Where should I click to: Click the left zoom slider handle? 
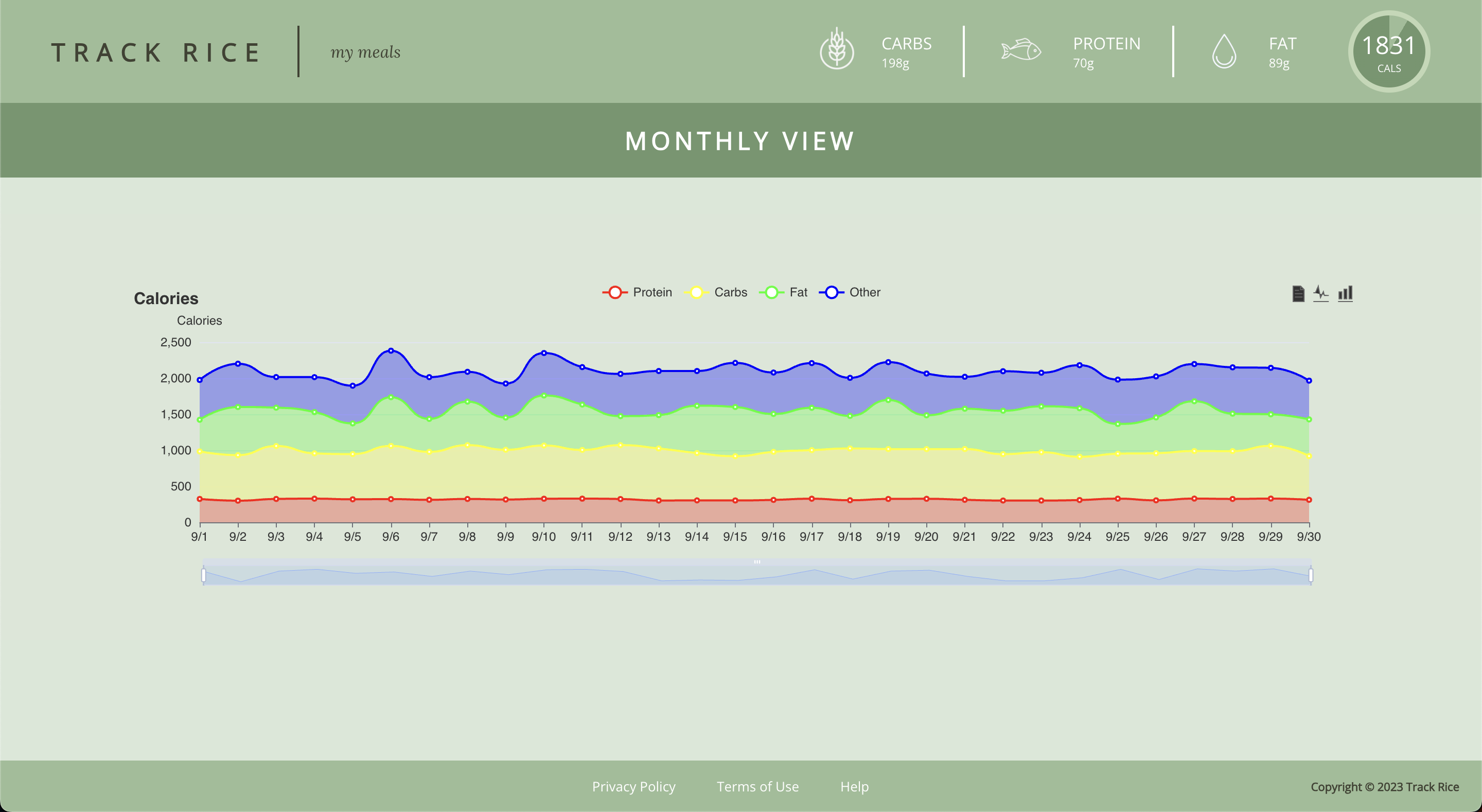tap(204, 575)
